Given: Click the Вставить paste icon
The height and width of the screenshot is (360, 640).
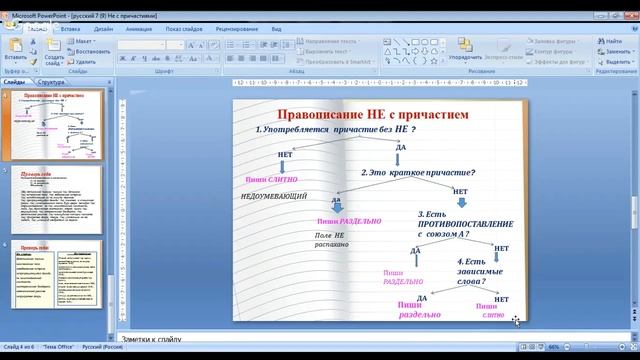Looking at the screenshot, I should tap(16, 46).
